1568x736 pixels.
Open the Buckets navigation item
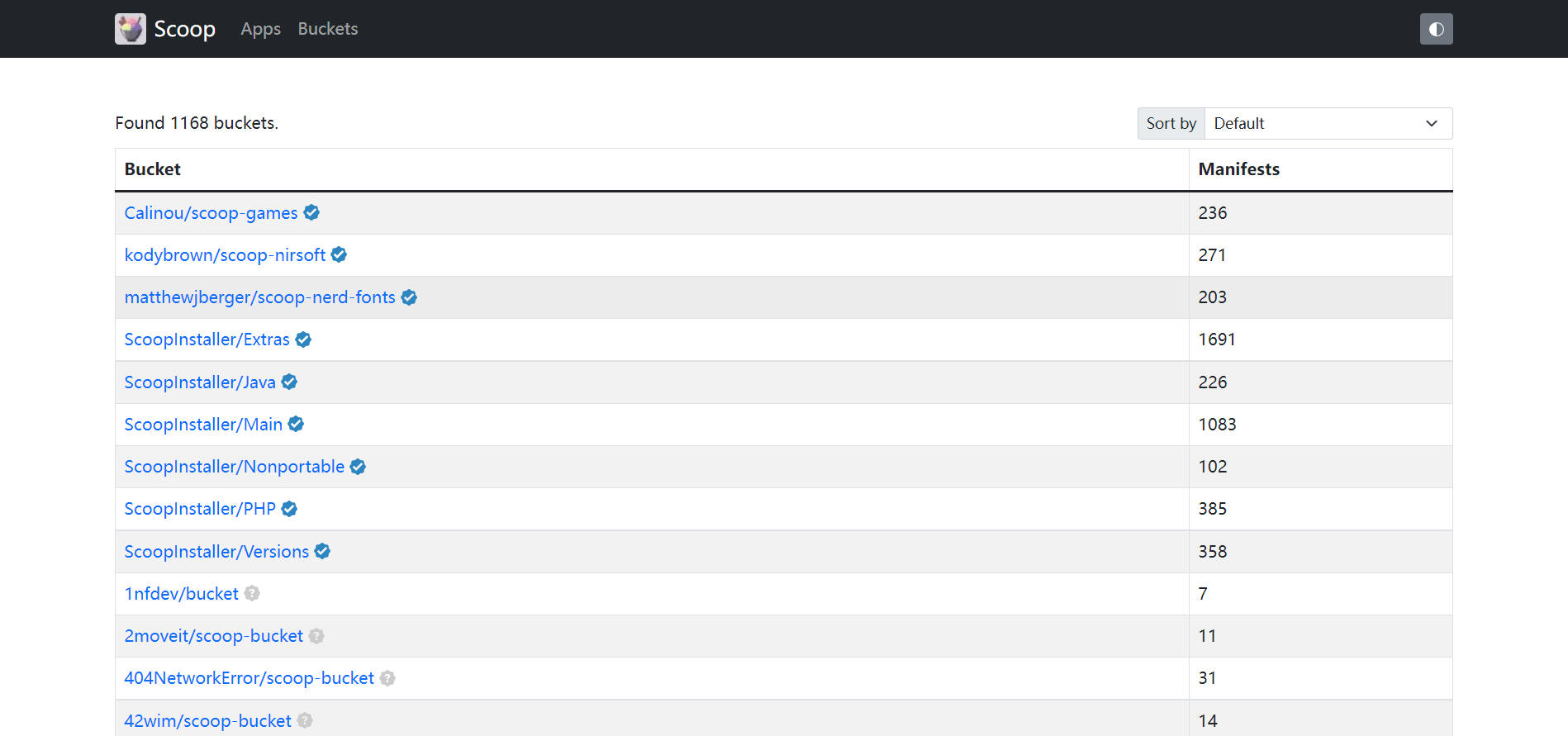click(x=327, y=28)
